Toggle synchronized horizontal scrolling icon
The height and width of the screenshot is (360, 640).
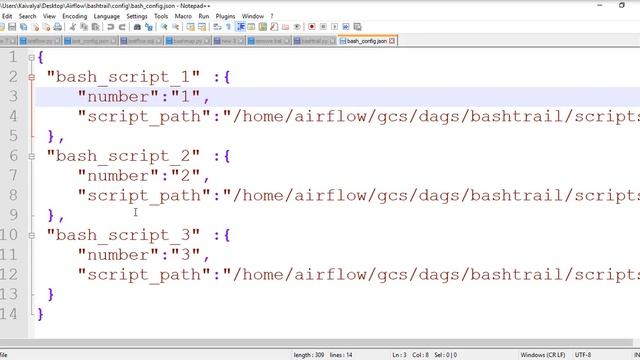pyautogui.click(x=202, y=27)
